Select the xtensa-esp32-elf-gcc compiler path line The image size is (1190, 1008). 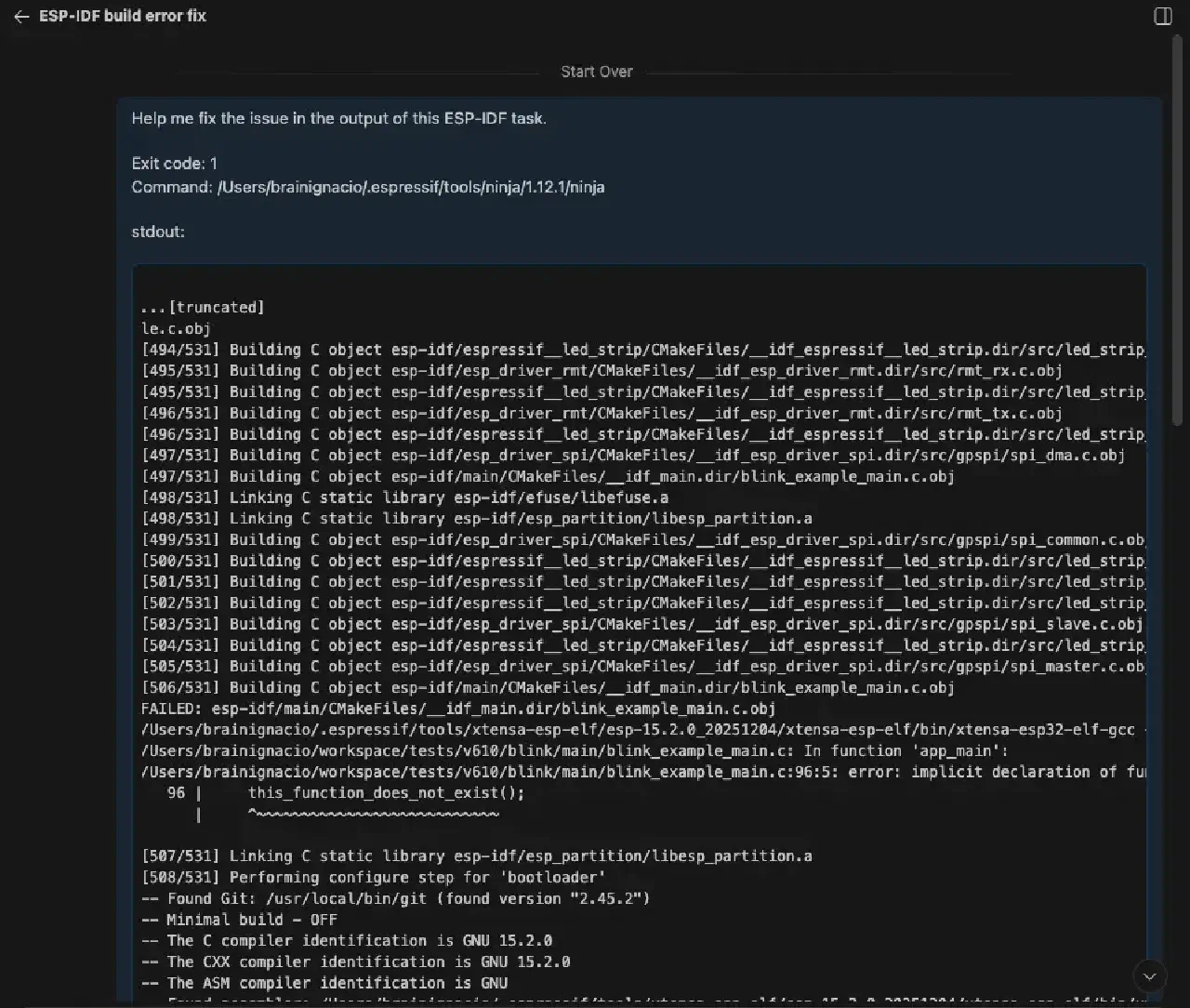[643, 730]
